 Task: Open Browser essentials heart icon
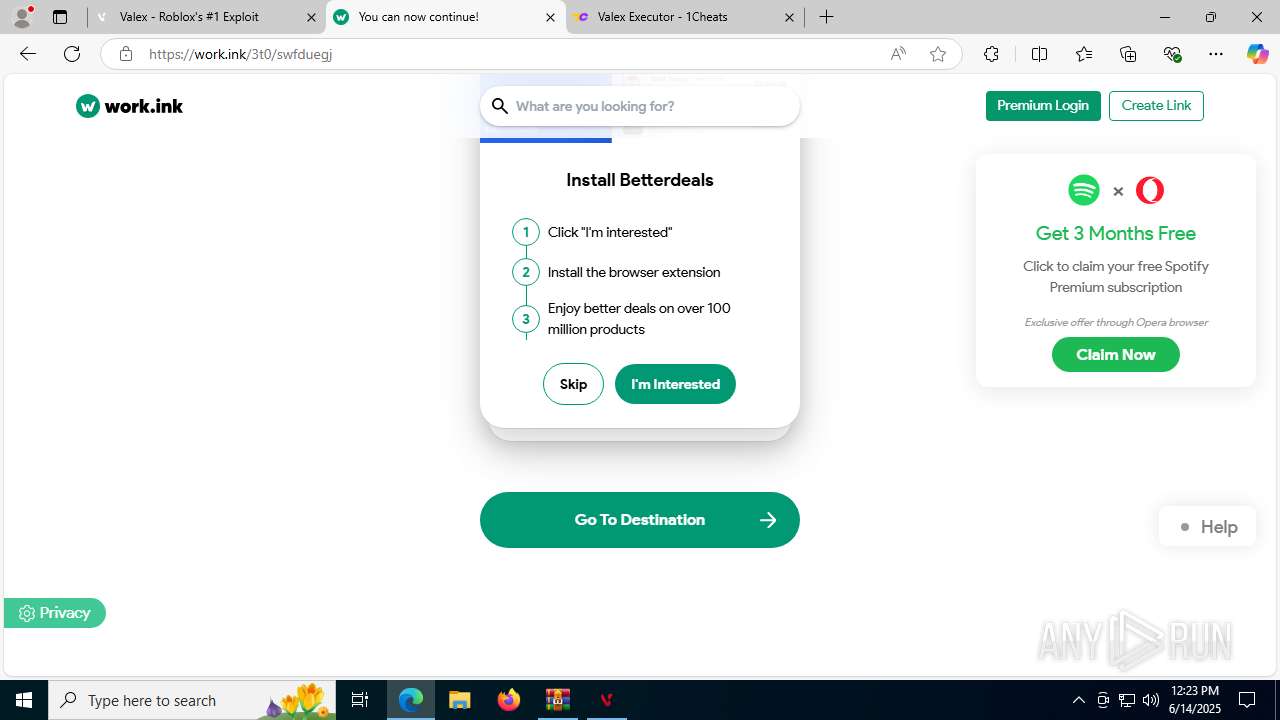click(x=1172, y=54)
